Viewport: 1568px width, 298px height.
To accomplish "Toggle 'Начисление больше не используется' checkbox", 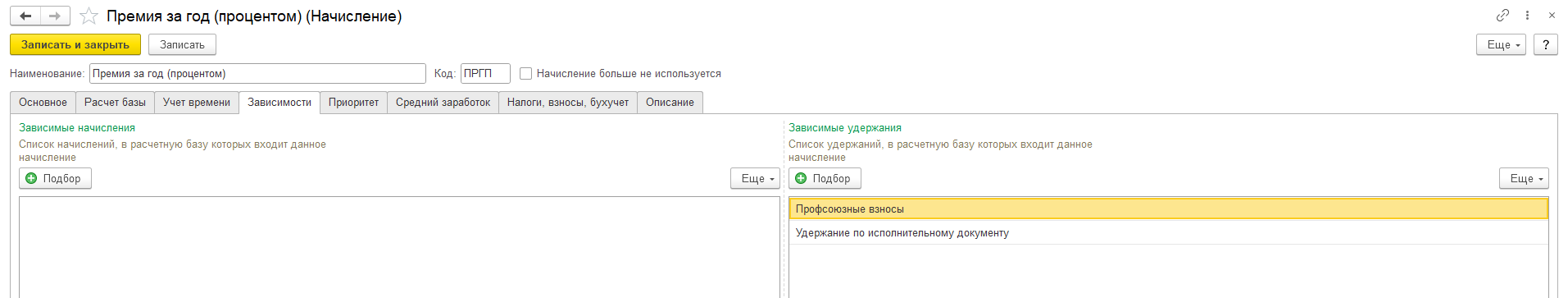I will (526, 74).
